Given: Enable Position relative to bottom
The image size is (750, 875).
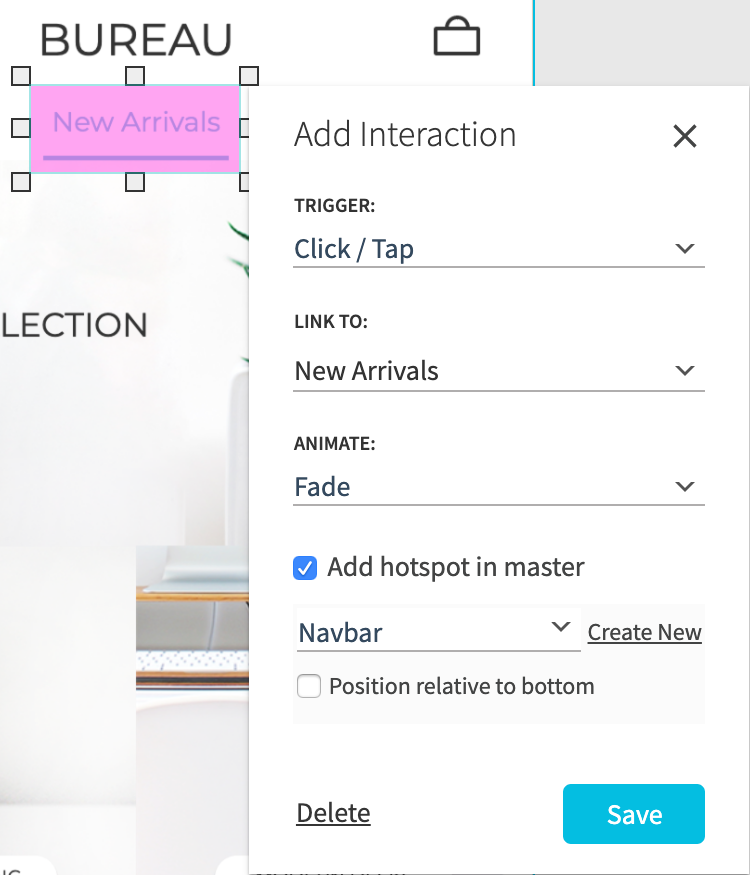Looking at the screenshot, I should pyautogui.click(x=309, y=687).
